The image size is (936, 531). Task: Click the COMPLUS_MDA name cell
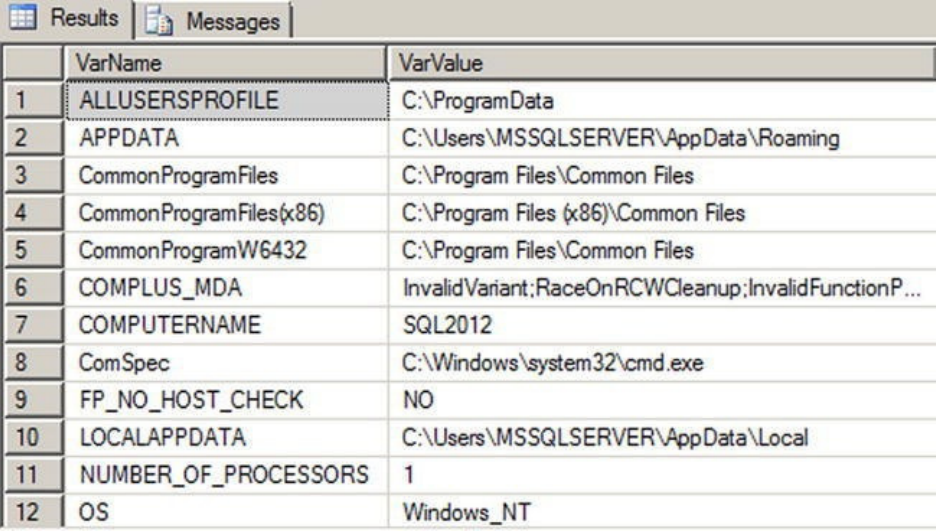[x=226, y=288]
